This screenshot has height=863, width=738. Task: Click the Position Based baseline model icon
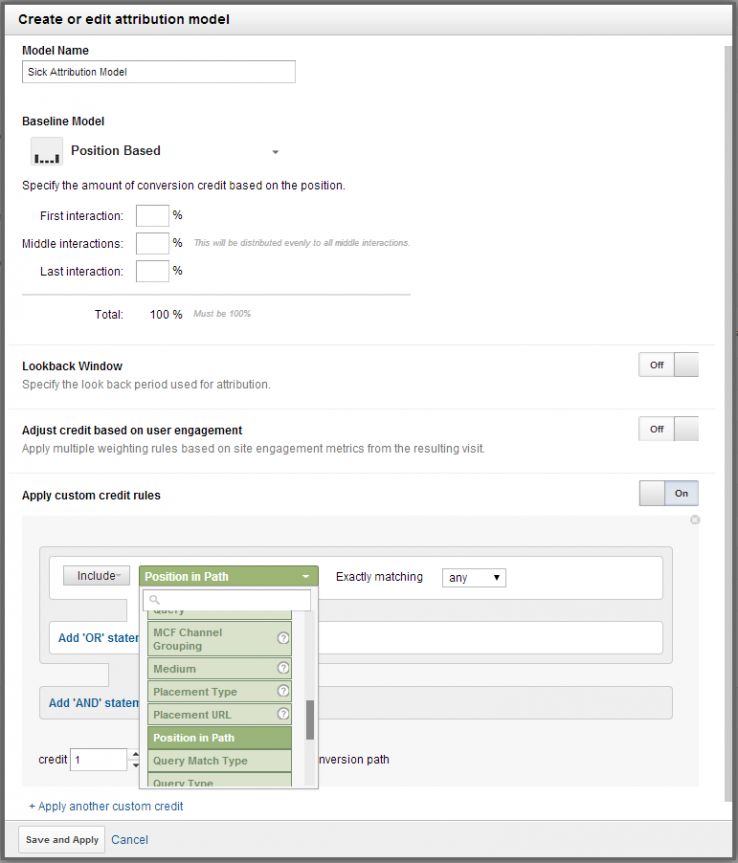tap(46, 152)
